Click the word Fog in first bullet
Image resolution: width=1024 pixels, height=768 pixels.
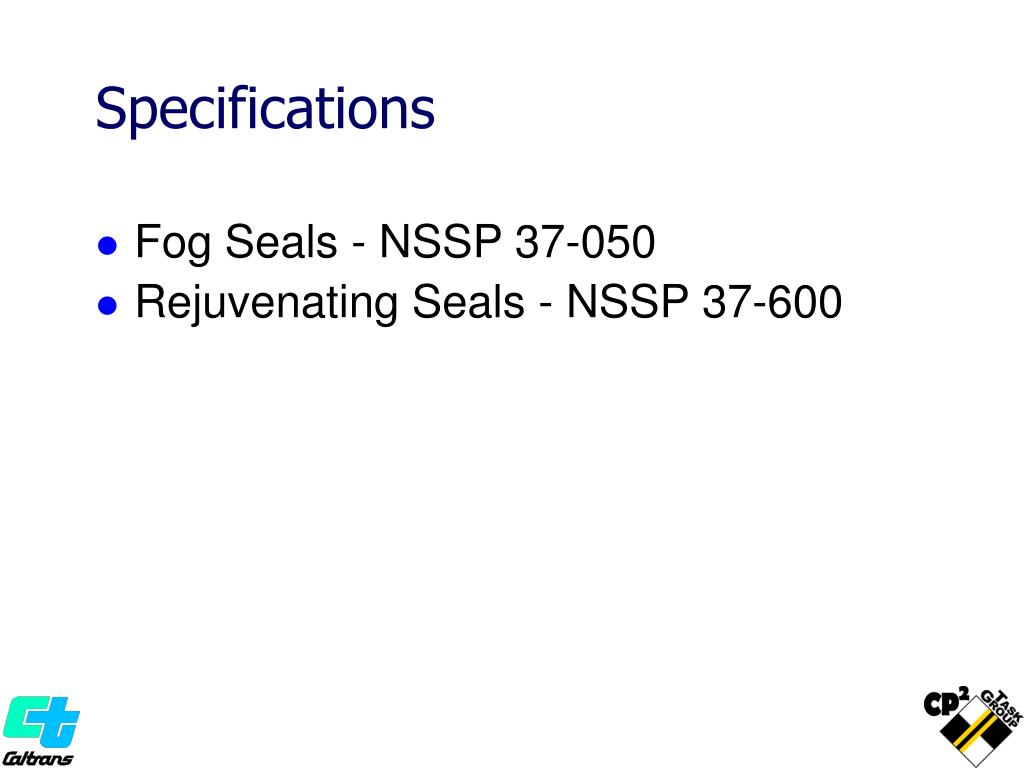[x=173, y=243]
